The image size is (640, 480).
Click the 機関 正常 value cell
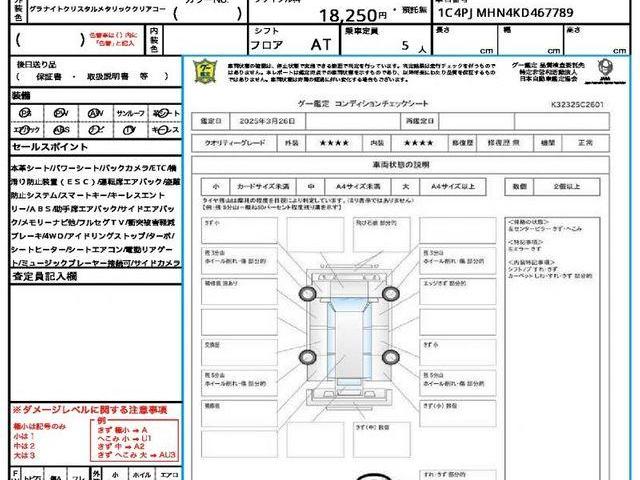585,143
